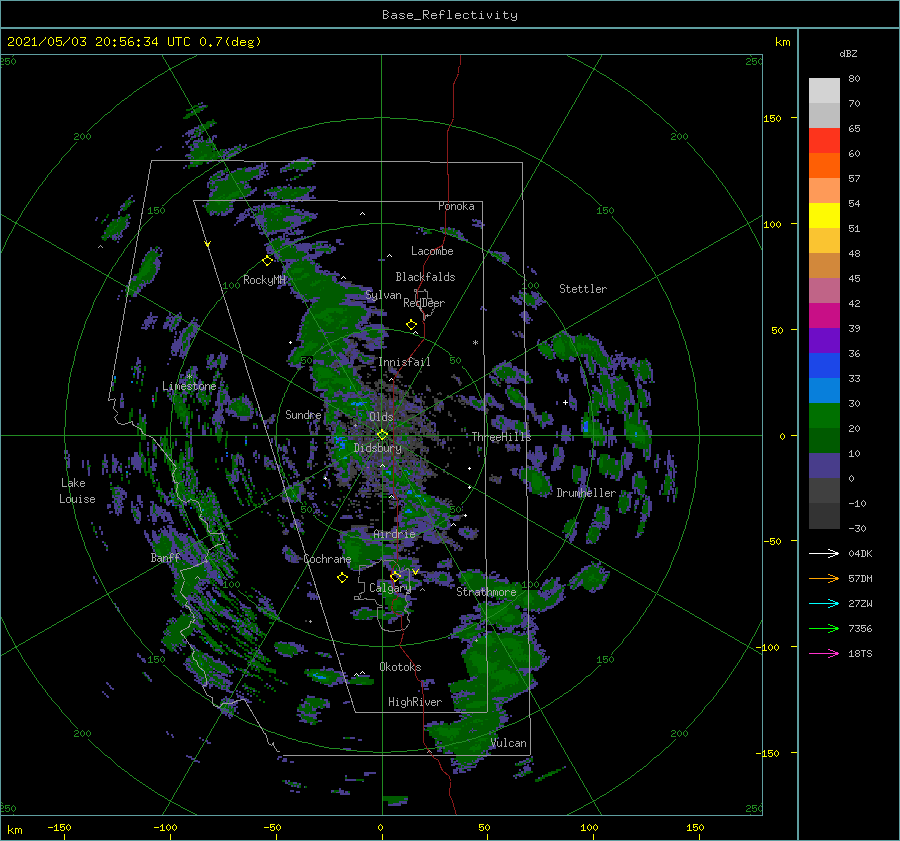
Task: Select the bright yellow 54-51 dBZ swatch
Action: 824,216
